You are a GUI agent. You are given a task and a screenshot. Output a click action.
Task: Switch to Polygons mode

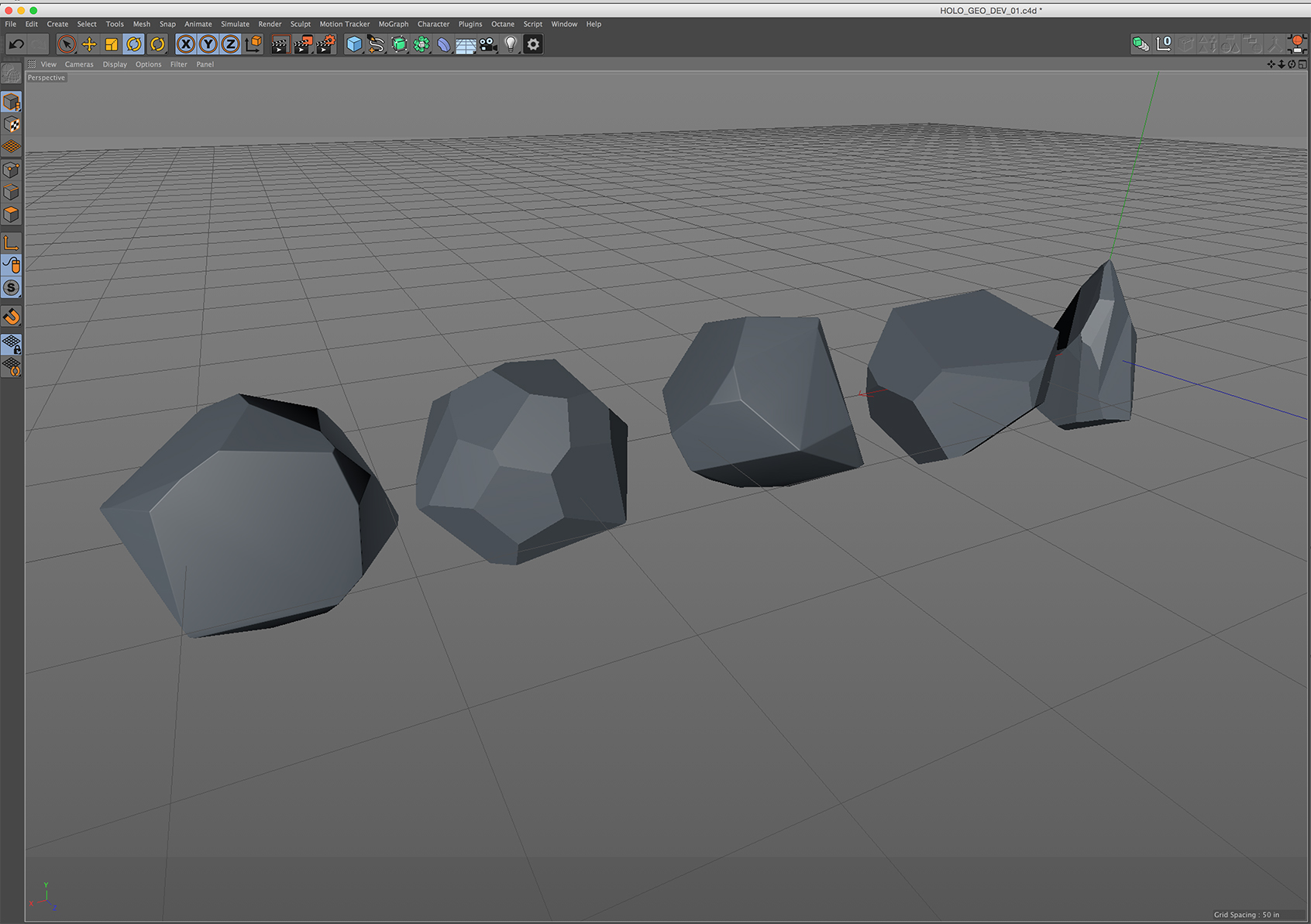pyautogui.click(x=12, y=215)
